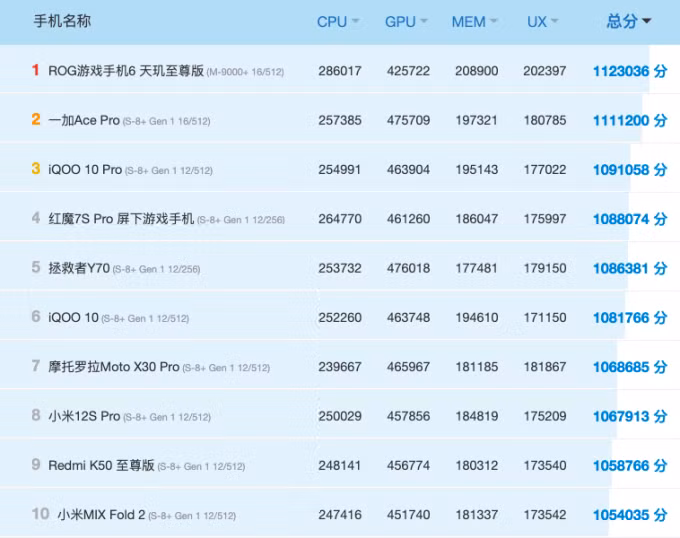Sort by CPU column header
This screenshot has height=538, width=680.
(338, 21)
